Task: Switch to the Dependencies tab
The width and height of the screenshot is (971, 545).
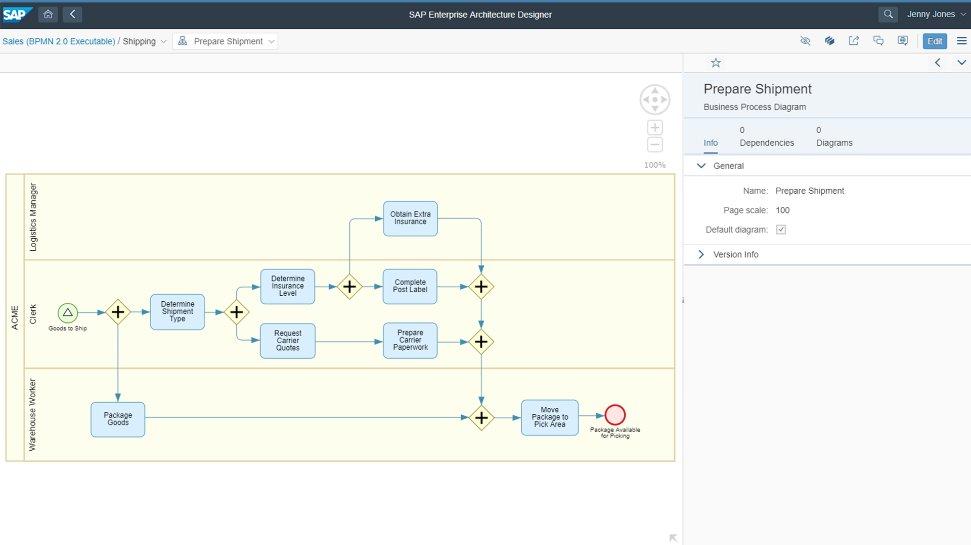Action: pos(767,137)
